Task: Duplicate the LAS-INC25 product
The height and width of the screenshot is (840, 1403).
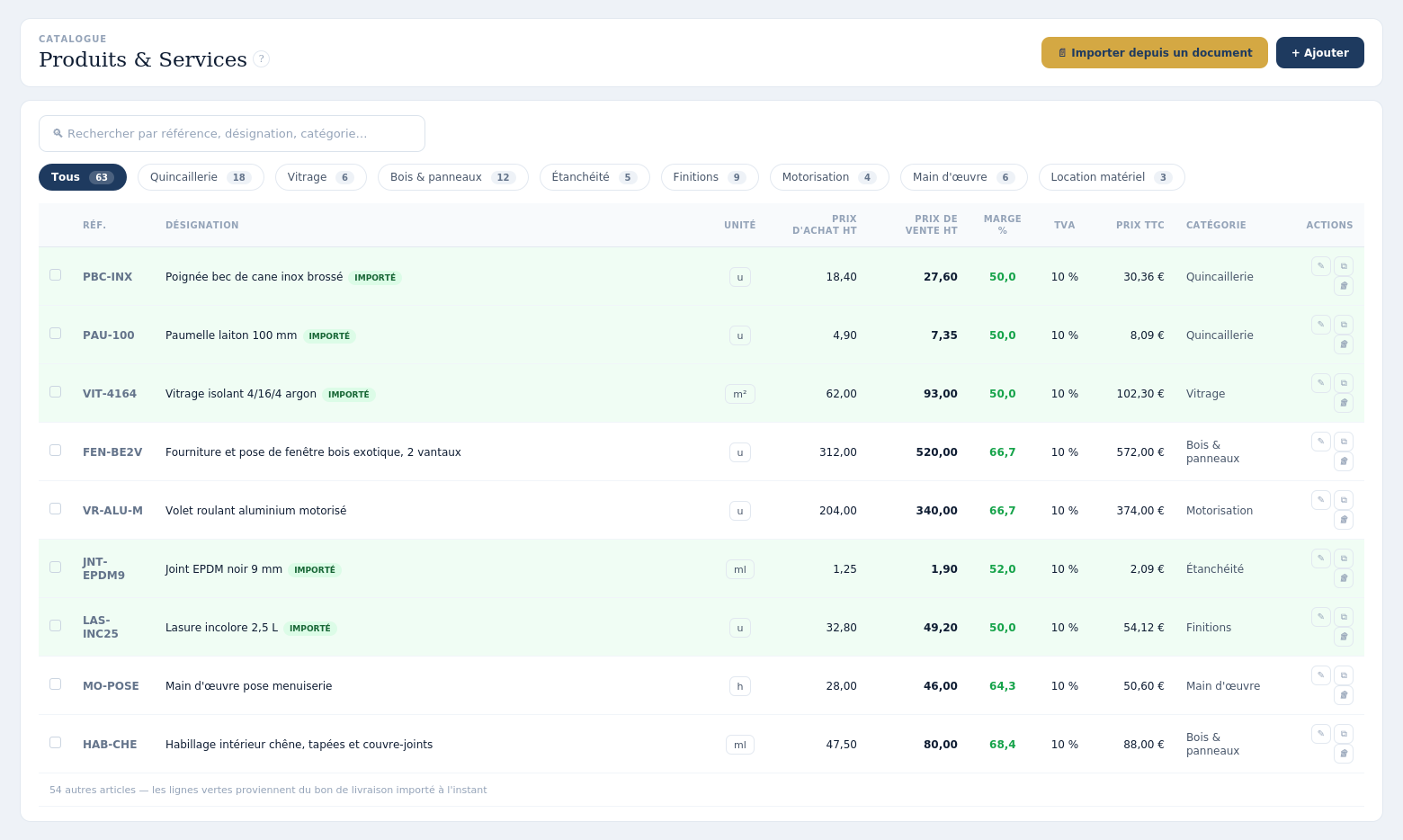Action: tap(1344, 617)
